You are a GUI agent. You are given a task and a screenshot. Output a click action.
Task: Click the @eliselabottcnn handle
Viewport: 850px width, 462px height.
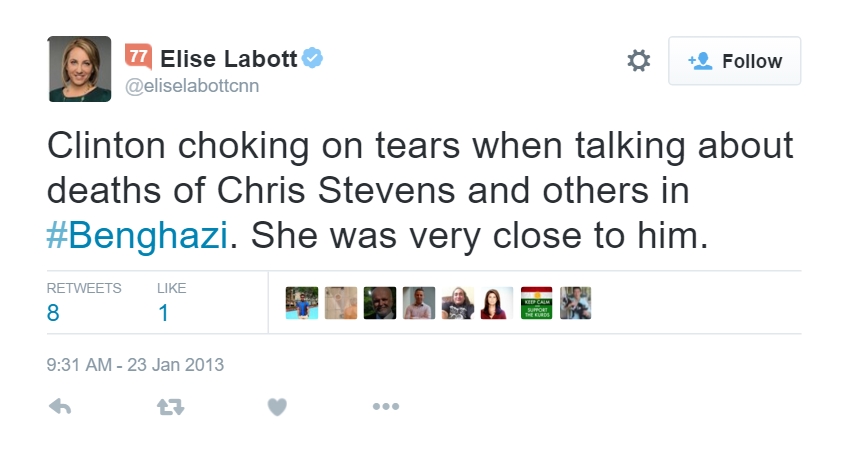(x=191, y=86)
